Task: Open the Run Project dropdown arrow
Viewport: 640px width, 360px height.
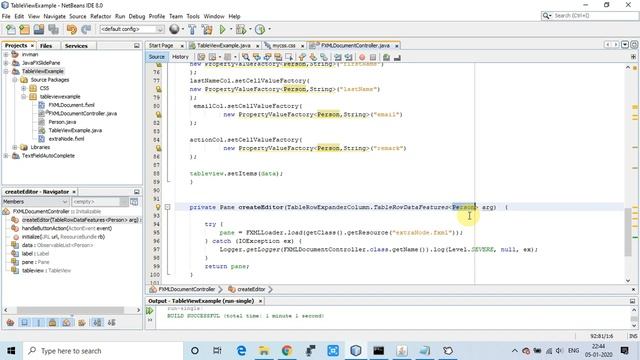Action: point(231,29)
